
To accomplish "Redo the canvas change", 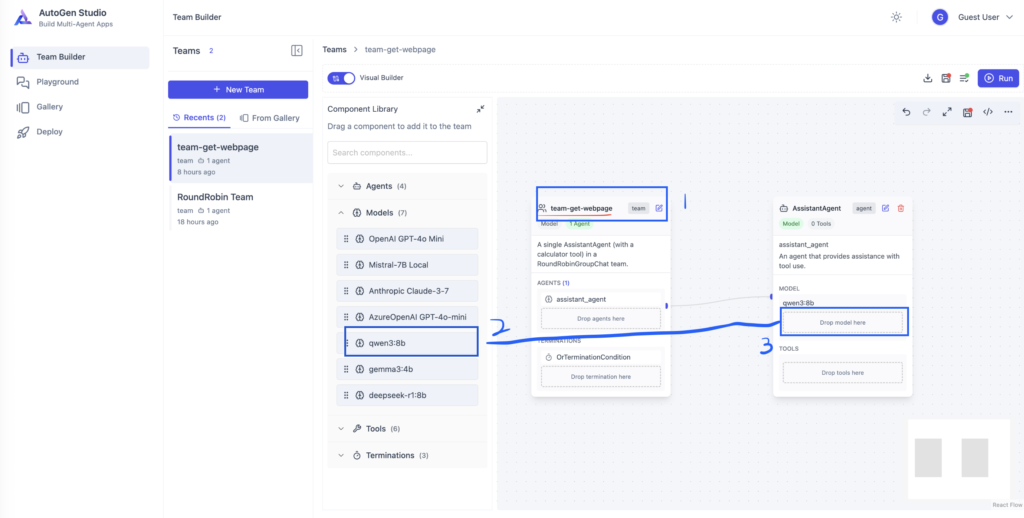I will (927, 112).
